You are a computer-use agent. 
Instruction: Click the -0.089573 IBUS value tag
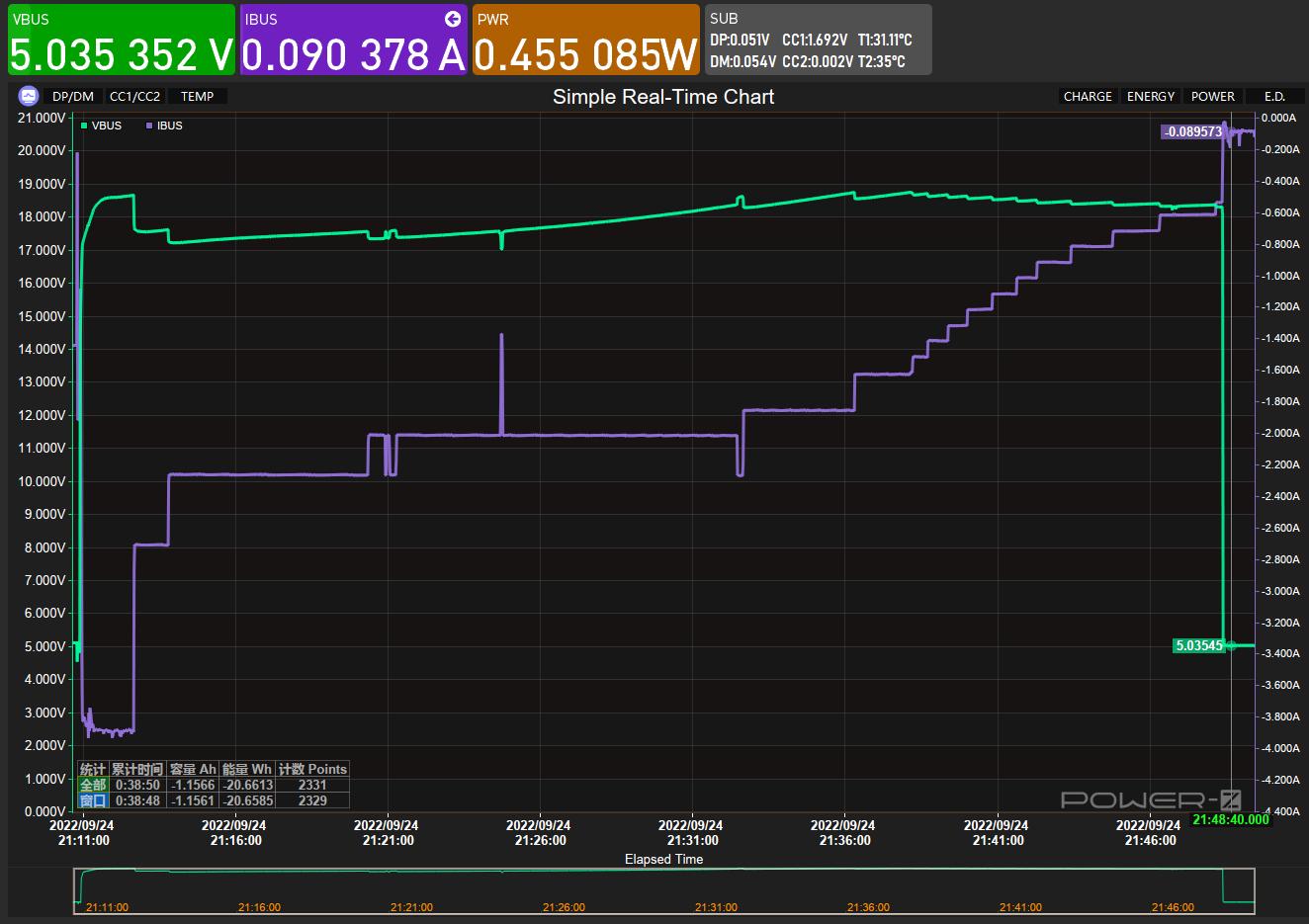point(1192,131)
